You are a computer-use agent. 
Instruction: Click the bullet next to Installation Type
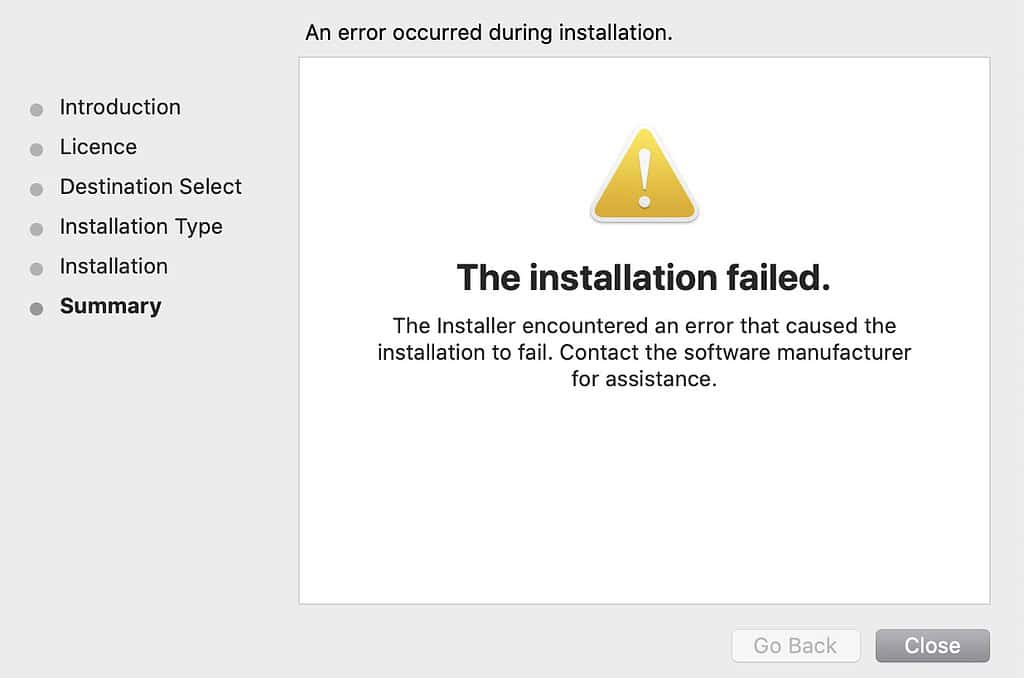pyautogui.click(x=37, y=229)
